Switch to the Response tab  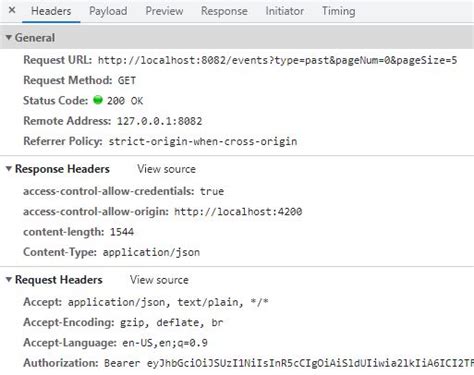click(x=224, y=11)
